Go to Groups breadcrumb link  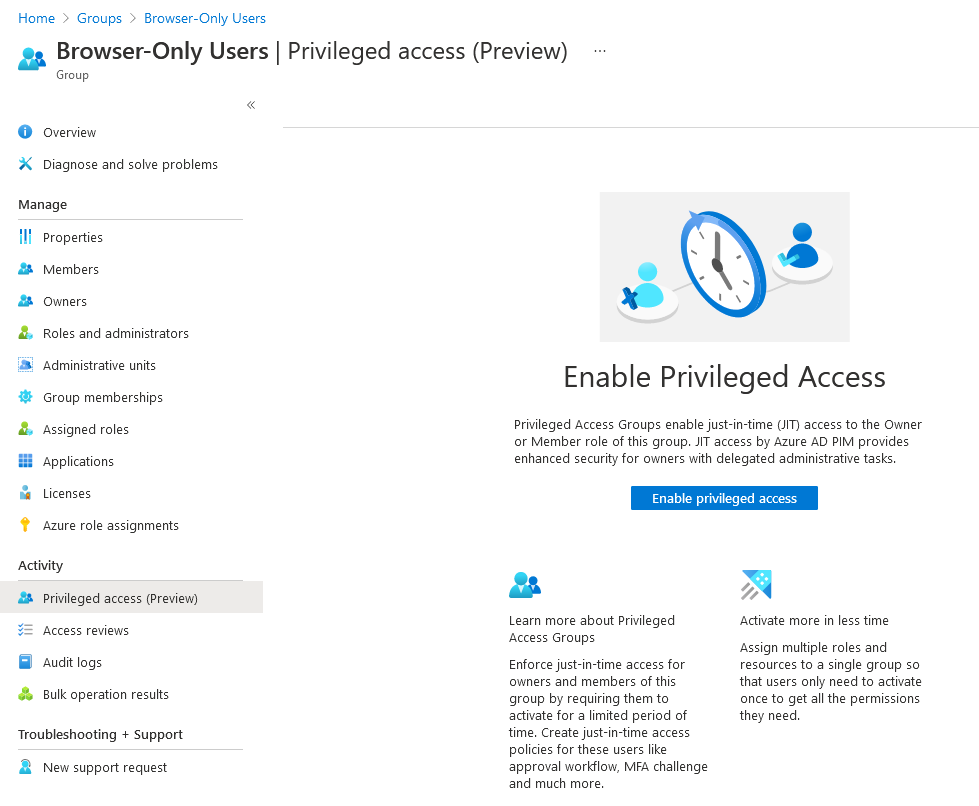point(99,18)
